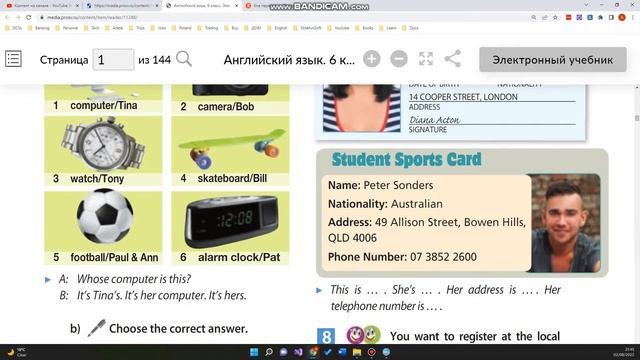640x360 pixels.
Task: Open the weather widget on taskbar
Action: pos(16,352)
